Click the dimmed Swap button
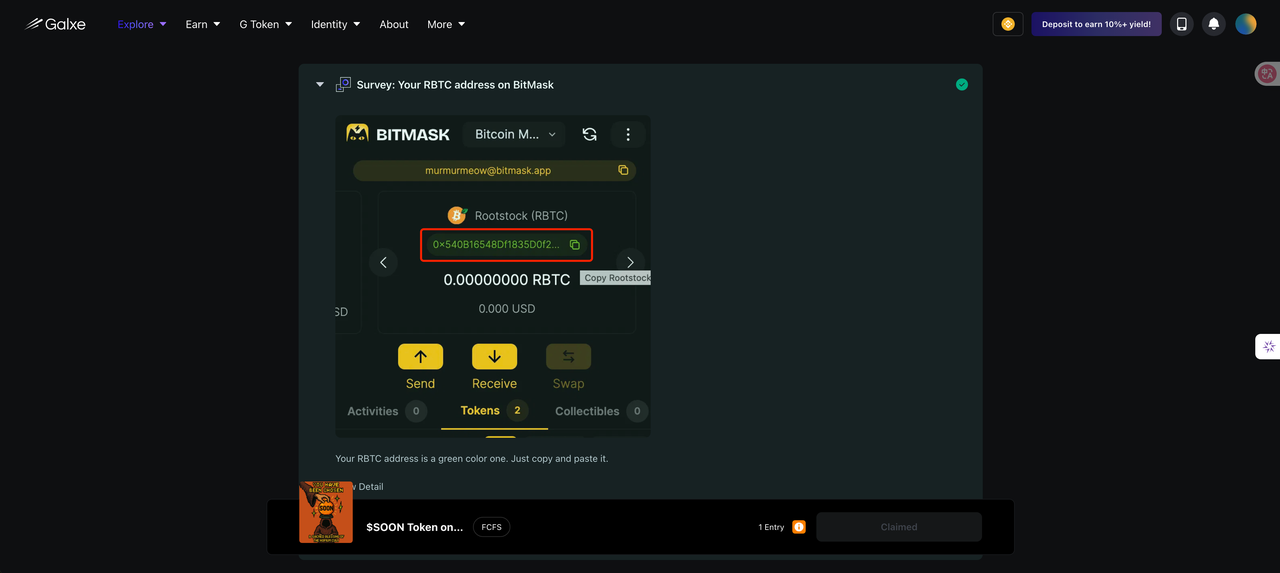1280x573 pixels. coord(568,357)
